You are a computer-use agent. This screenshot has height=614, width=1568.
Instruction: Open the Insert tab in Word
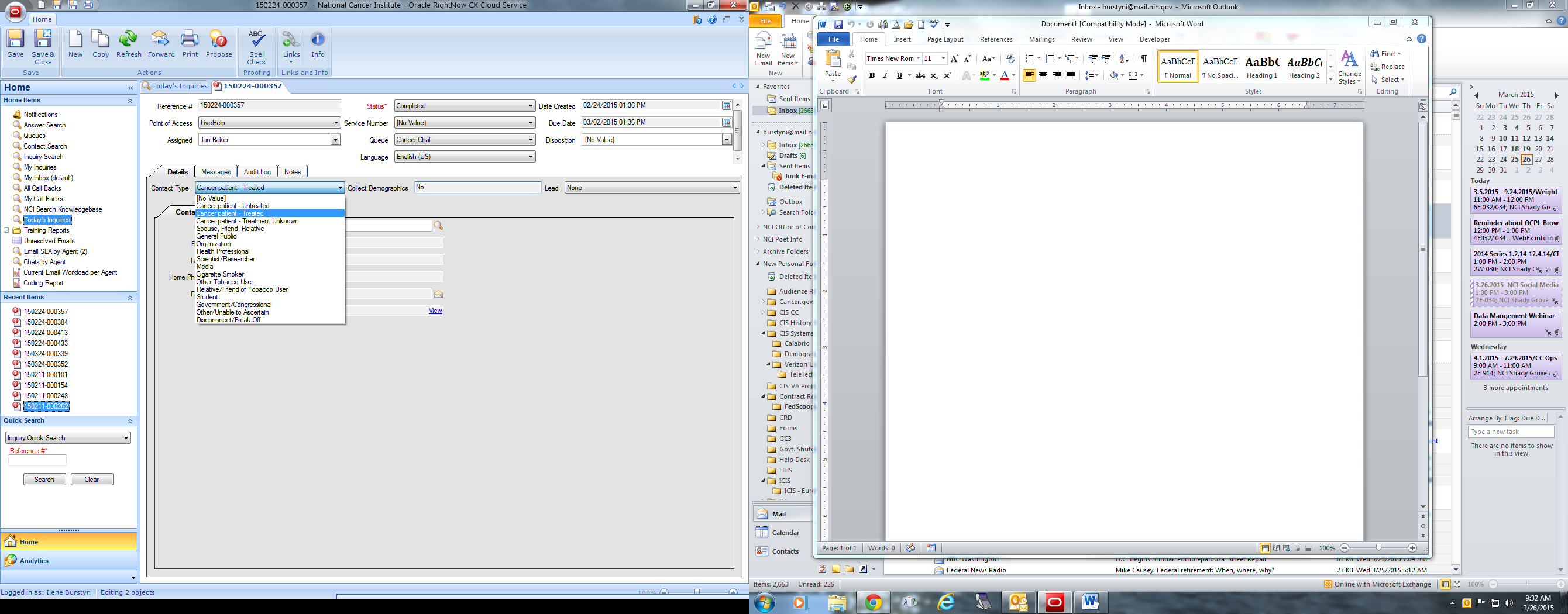tap(902, 39)
